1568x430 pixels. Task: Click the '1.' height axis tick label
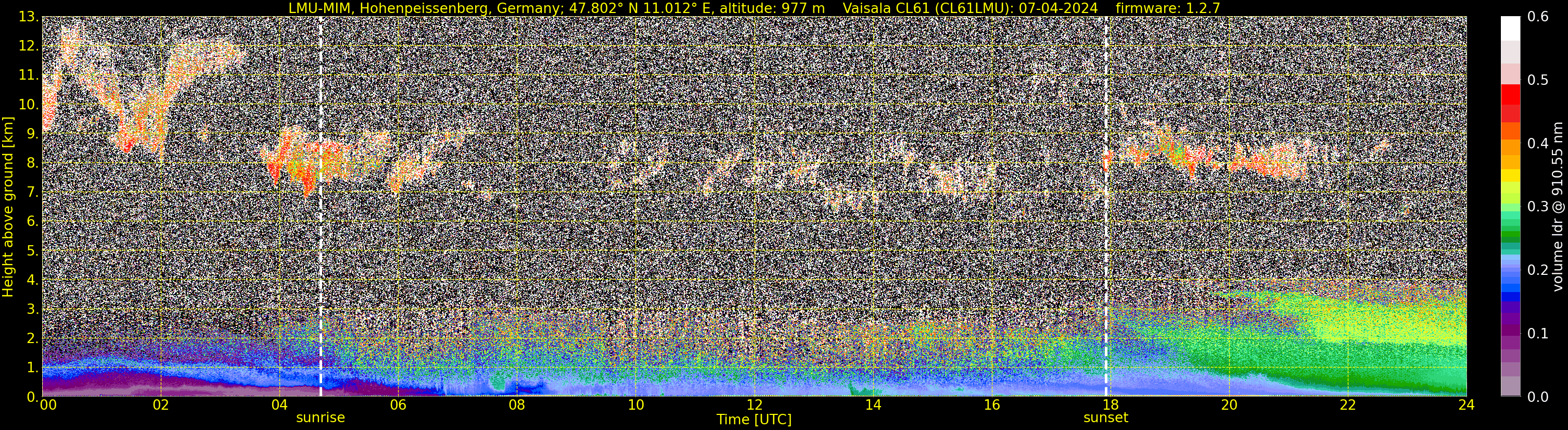click(32, 368)
